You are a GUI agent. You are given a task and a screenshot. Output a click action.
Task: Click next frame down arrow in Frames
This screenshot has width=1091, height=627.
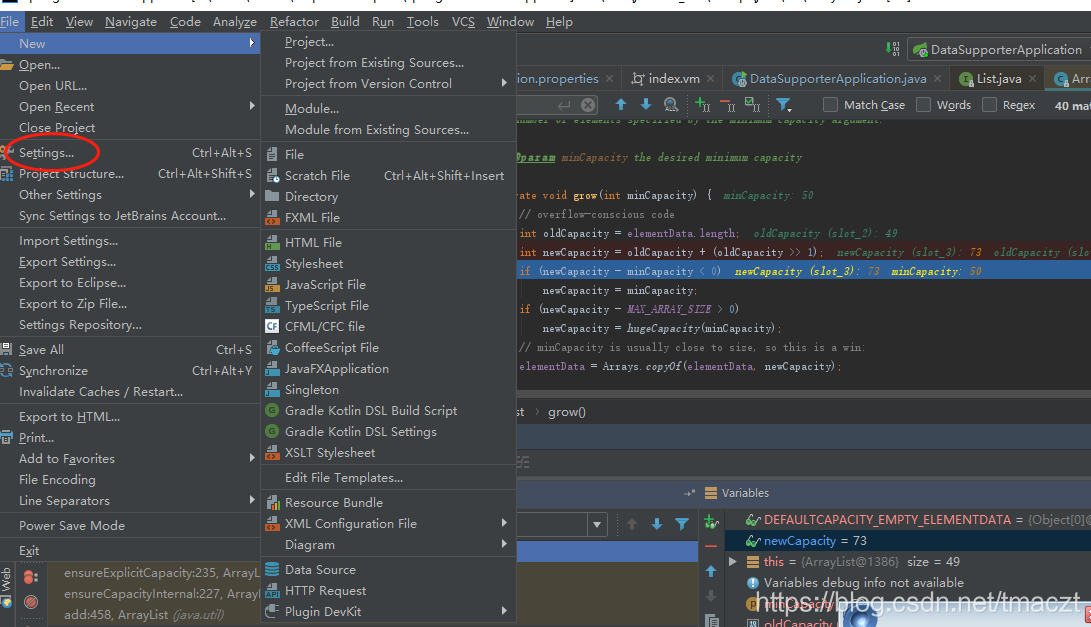point(657,524)
